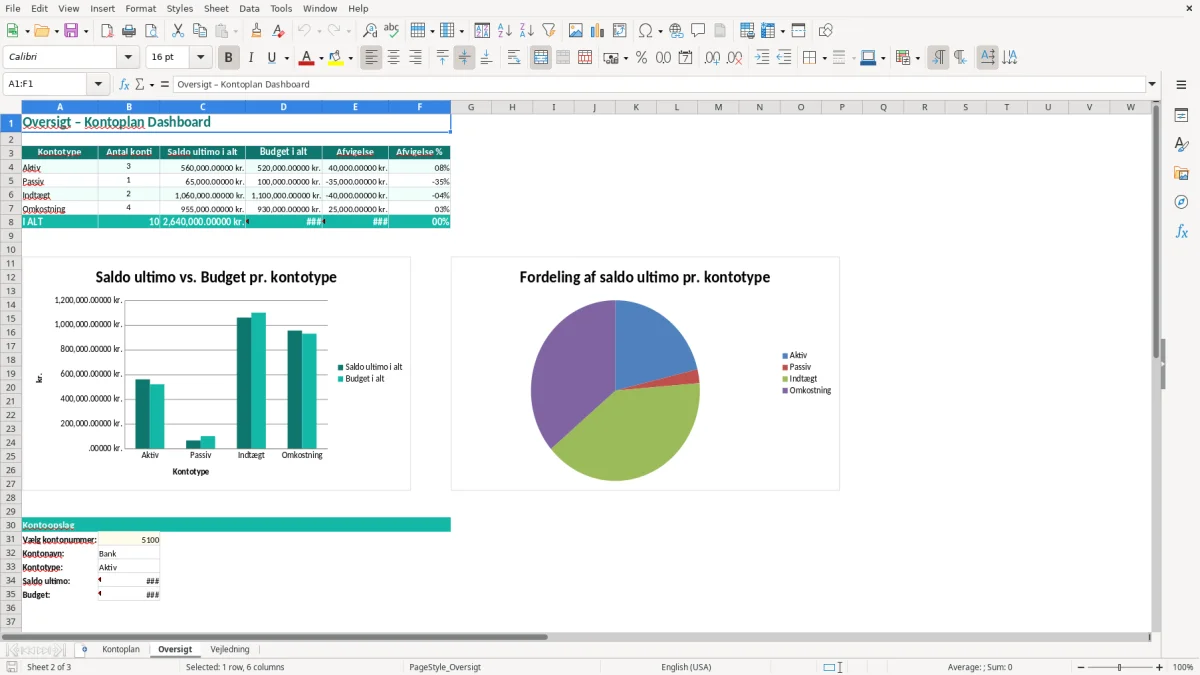Open the conditional formatting dropdown arrow
Image resolution: width=1200 pixels, height=675 pixels.
click(x=917, y=58)
